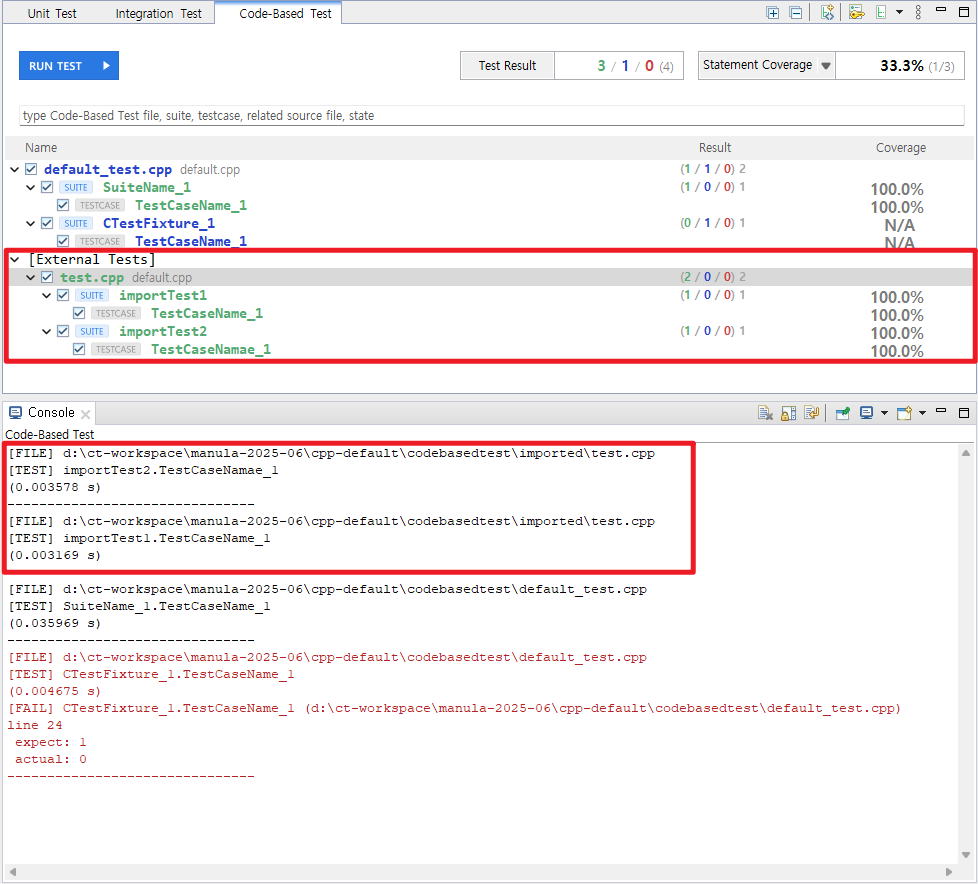Click the Expand All icon in the test toolbar
Image resolution: width=978 pixels, height=884 pixels.
tap(772, 13)
